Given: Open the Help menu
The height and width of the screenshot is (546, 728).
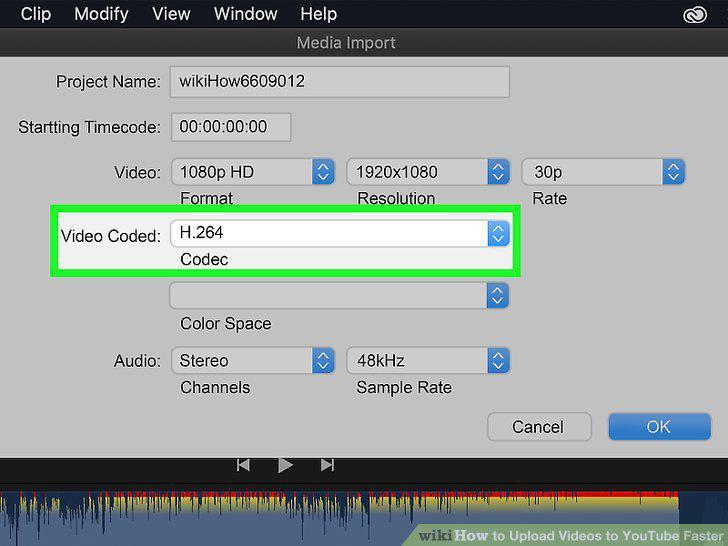Looking at the screenshot, I should click(x=318, y=14).
